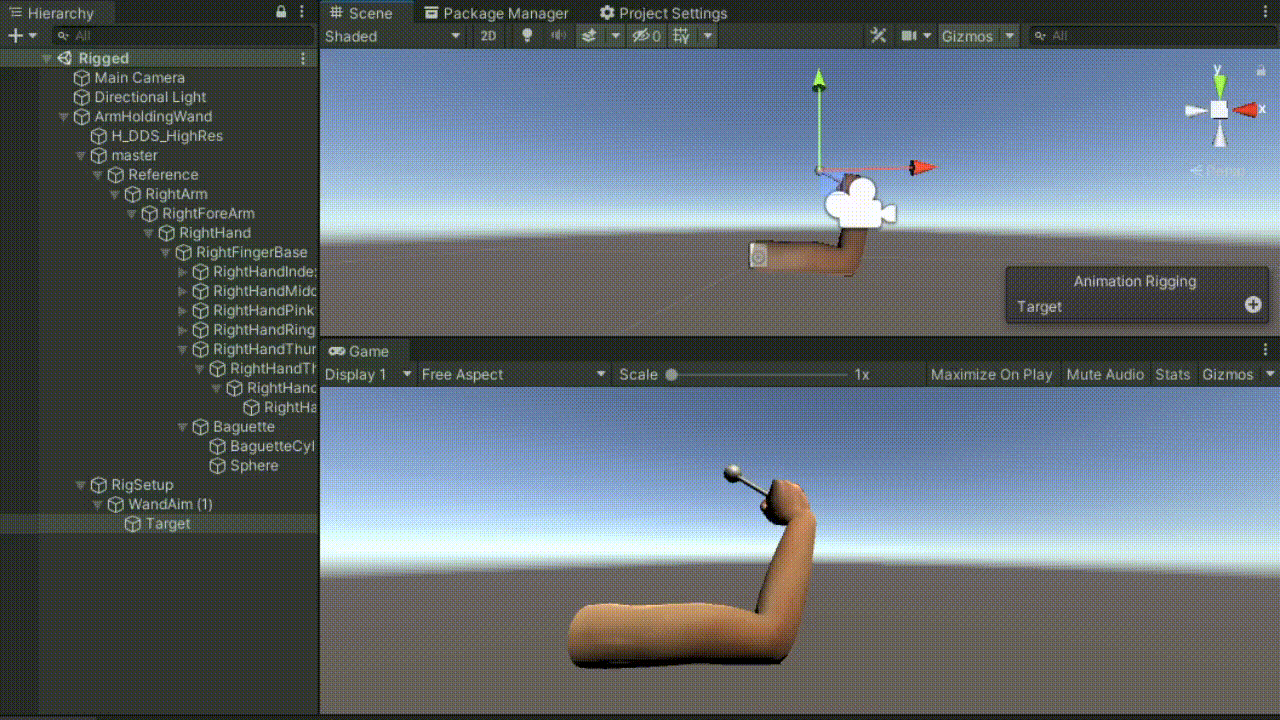Open the Game view panel options menu
The height and width of the screenshot is (720, 1280).
tap(1265, 350)
